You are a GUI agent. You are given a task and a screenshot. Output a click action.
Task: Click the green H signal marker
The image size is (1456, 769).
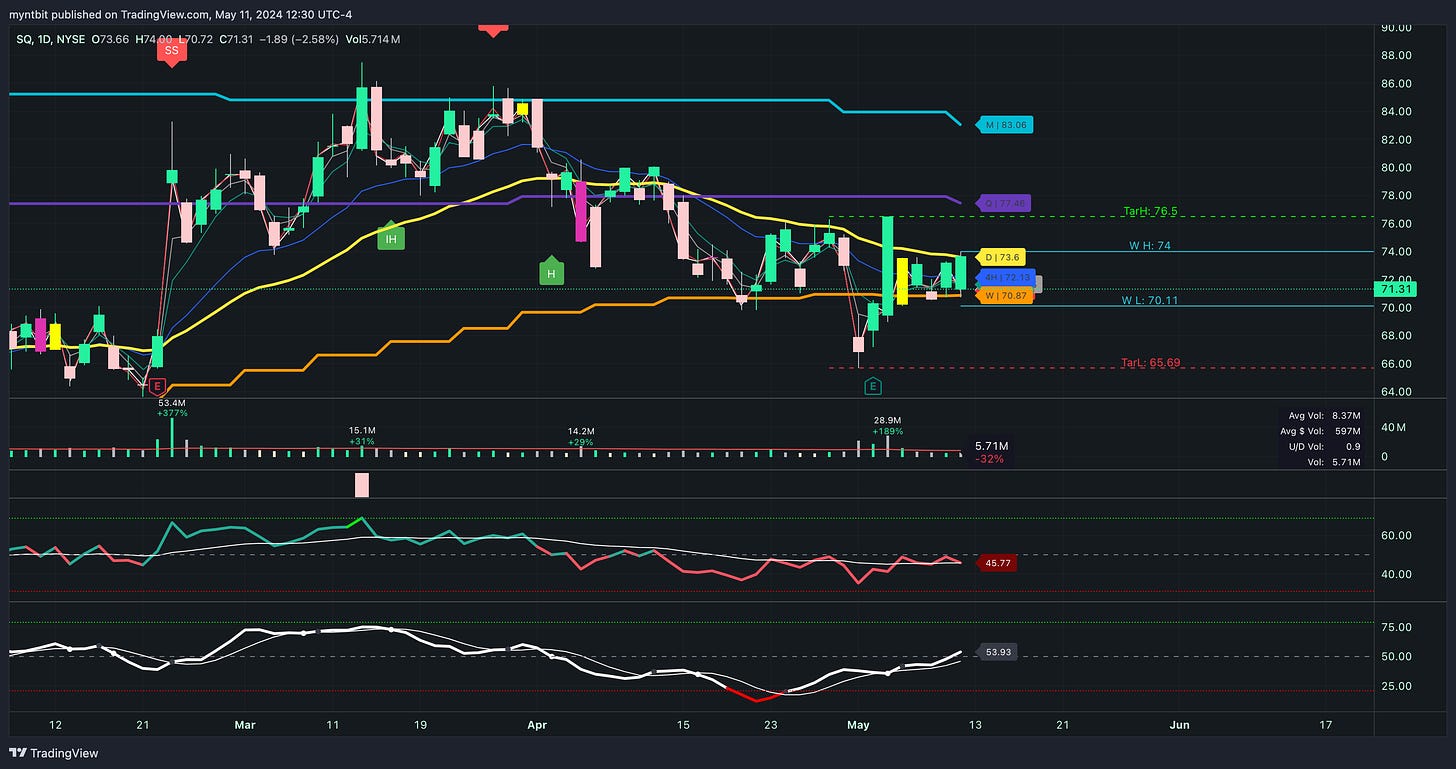[x=550, y=271]
